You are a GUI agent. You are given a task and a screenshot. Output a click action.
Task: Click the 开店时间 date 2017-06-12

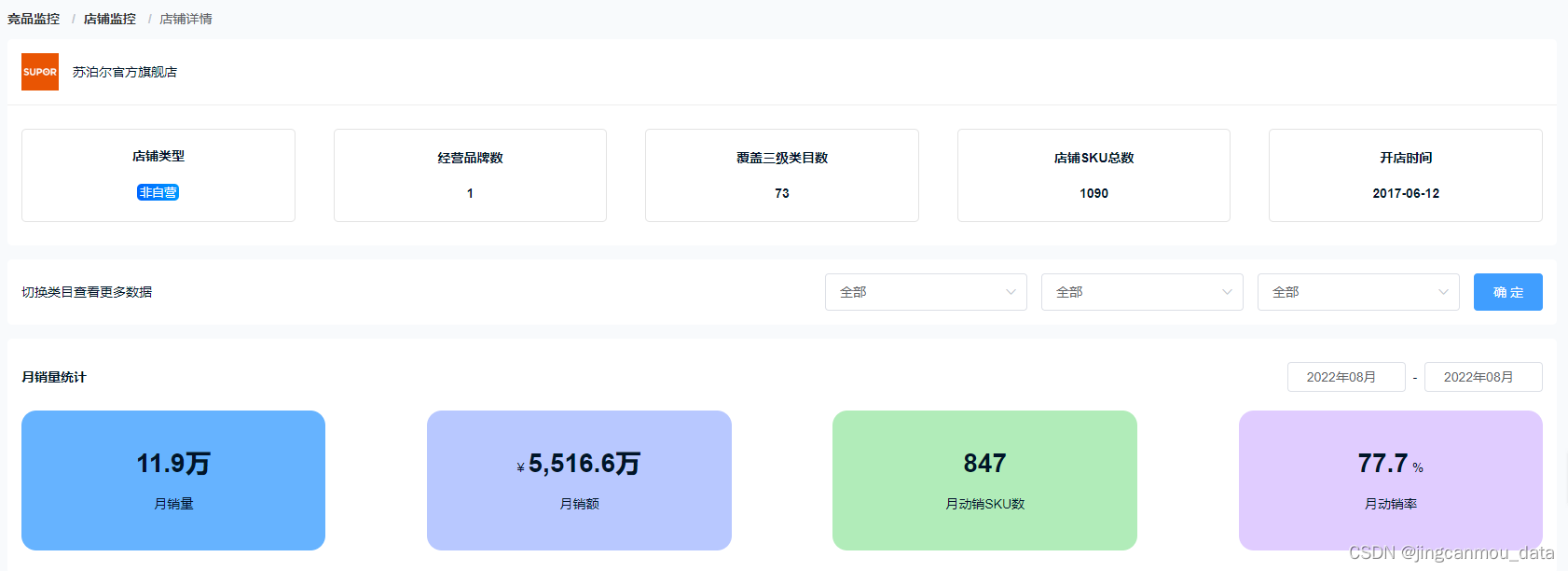coord(1406,193)
